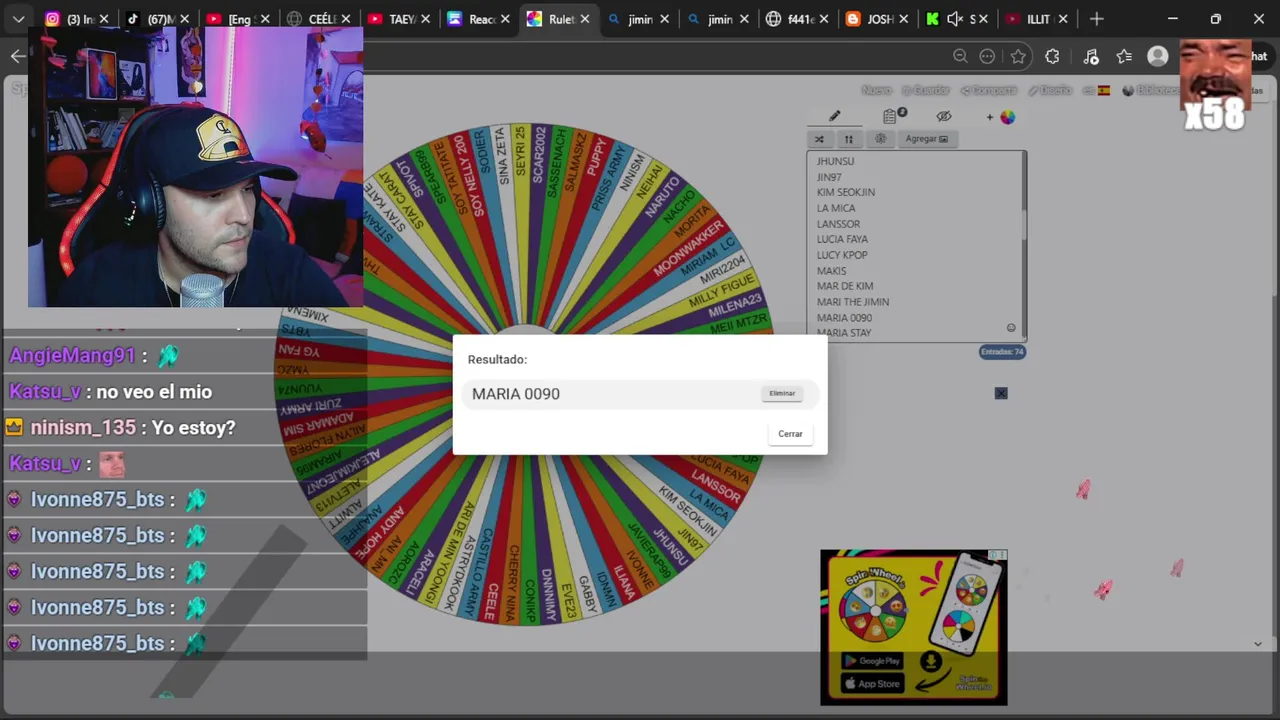Click the Agregar image button

point(927,139)
